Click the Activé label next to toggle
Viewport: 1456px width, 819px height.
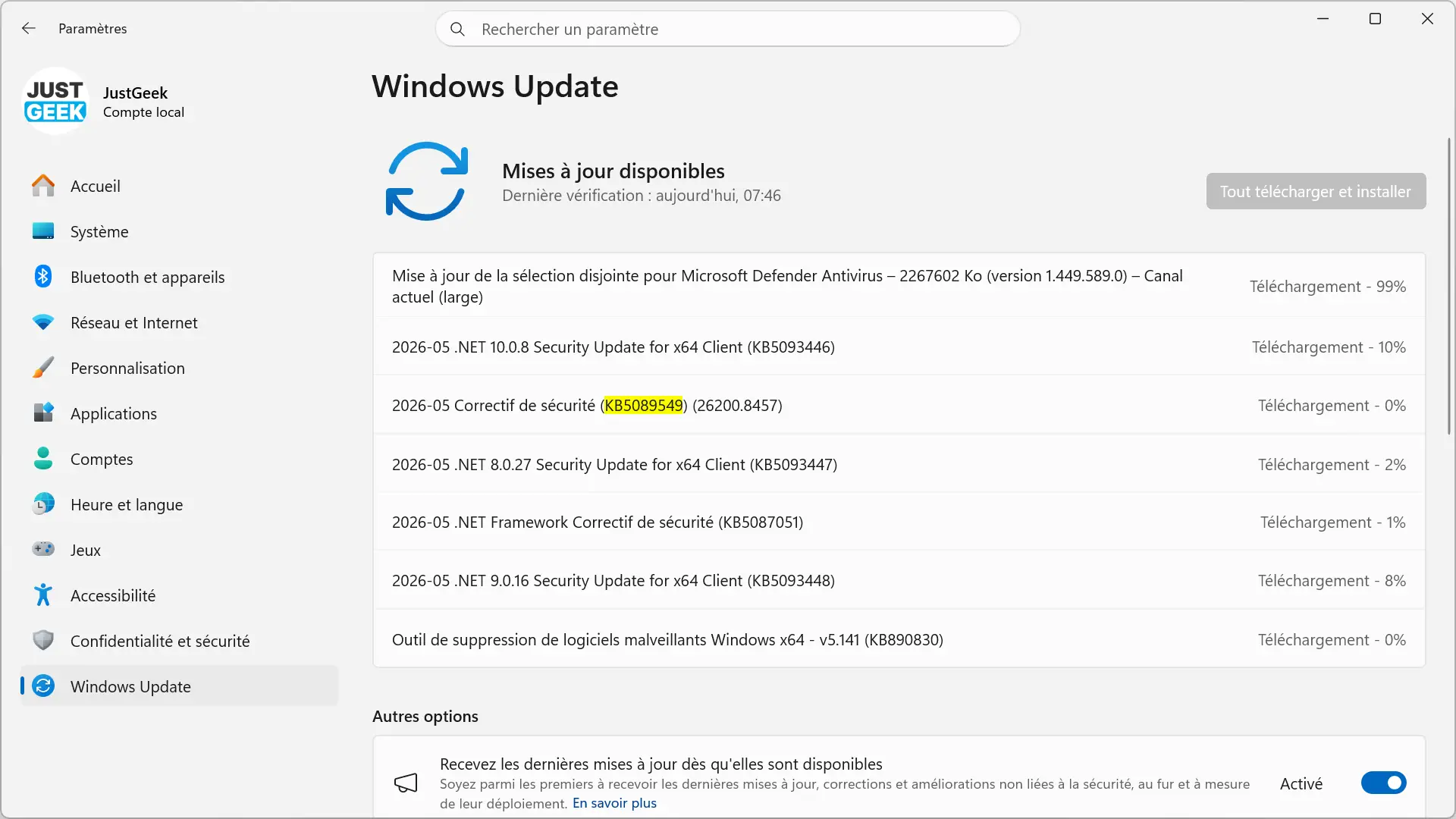click(1301, 783)
